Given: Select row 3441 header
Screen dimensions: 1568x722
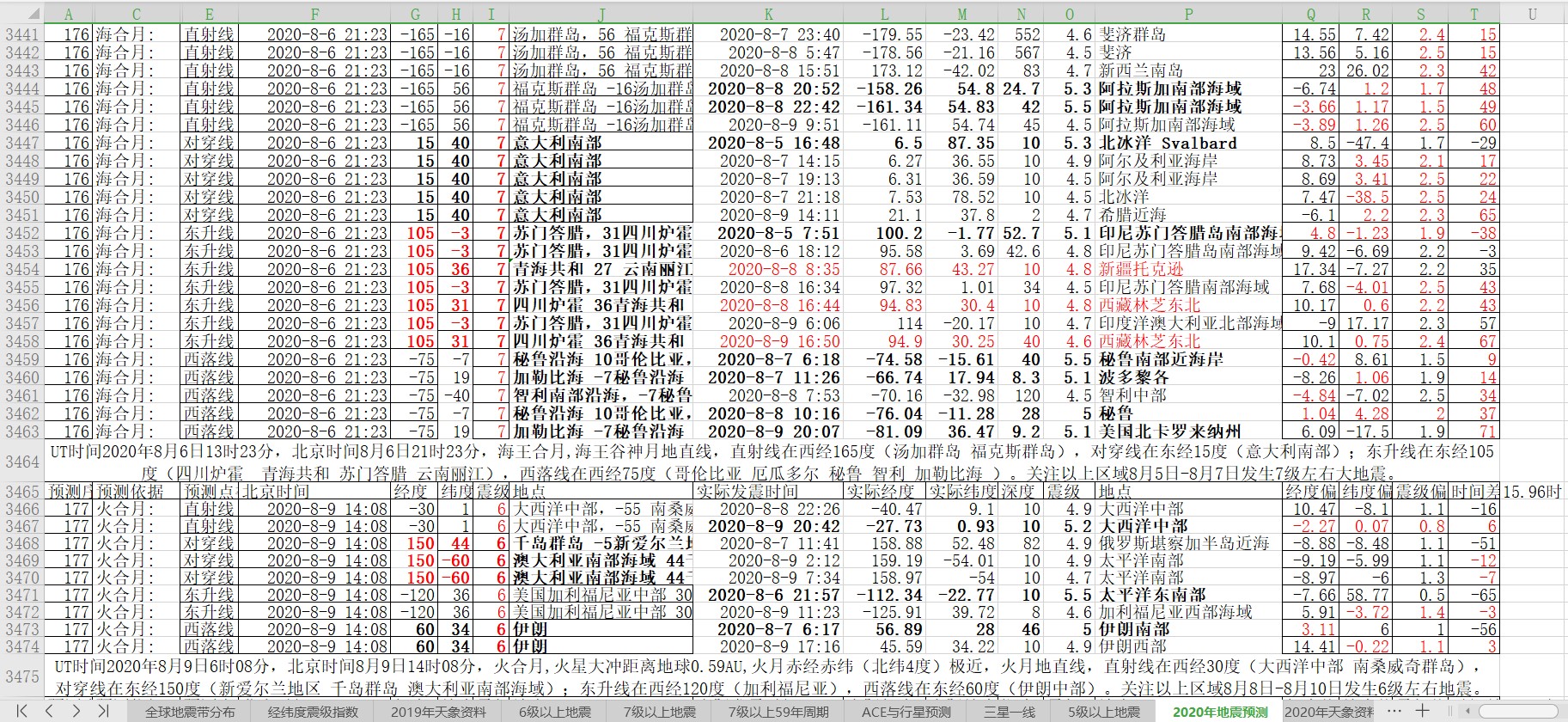Looking at the screenshot, I should pos(21,34).
